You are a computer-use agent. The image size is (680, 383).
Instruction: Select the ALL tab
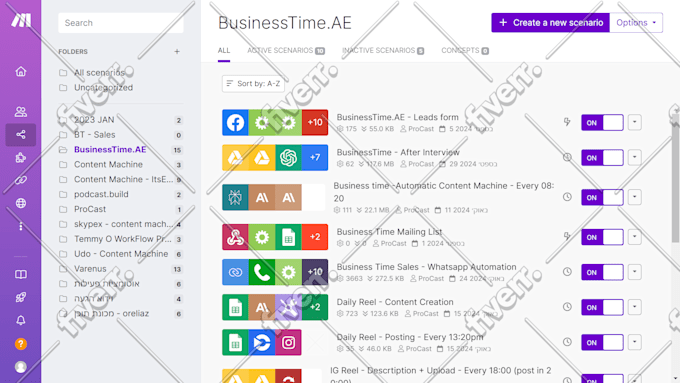click(x=224, y=51)
